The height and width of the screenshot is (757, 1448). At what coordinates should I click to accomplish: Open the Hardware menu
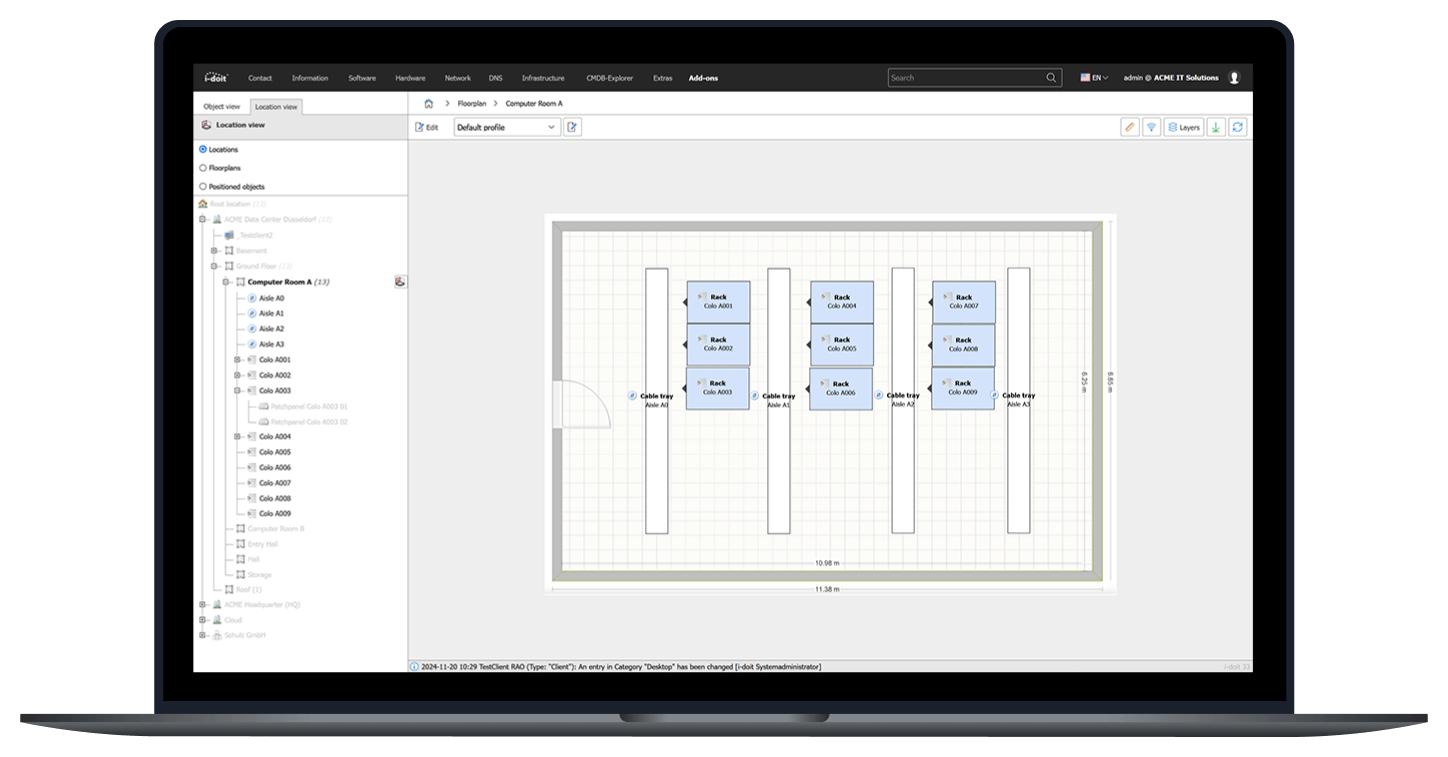click(410, 78)
